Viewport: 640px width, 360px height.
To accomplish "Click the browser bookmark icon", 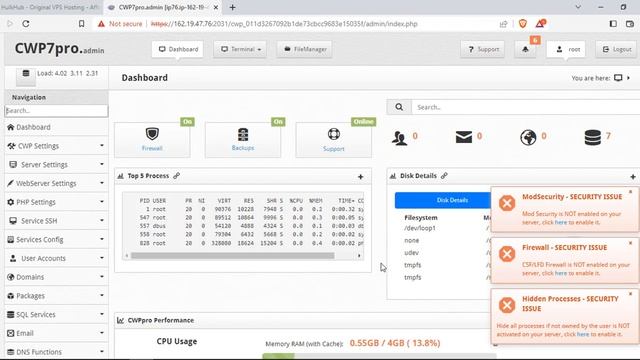I will click(x=82, y=24).
